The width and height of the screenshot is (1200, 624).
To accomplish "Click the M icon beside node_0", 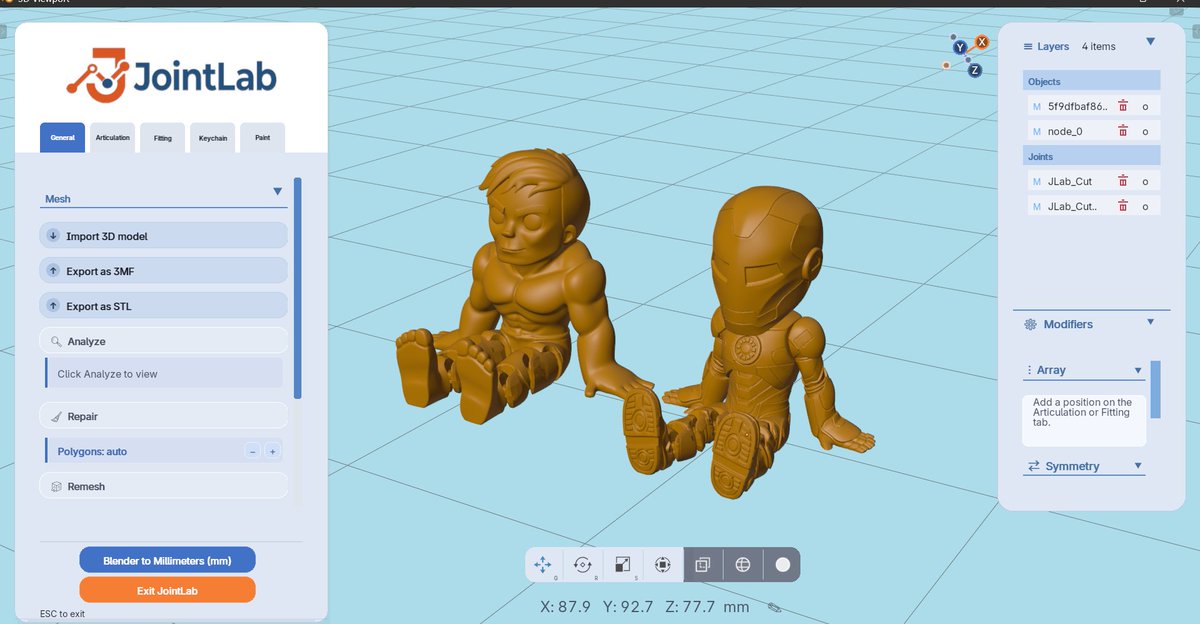I will [1037, 131].
